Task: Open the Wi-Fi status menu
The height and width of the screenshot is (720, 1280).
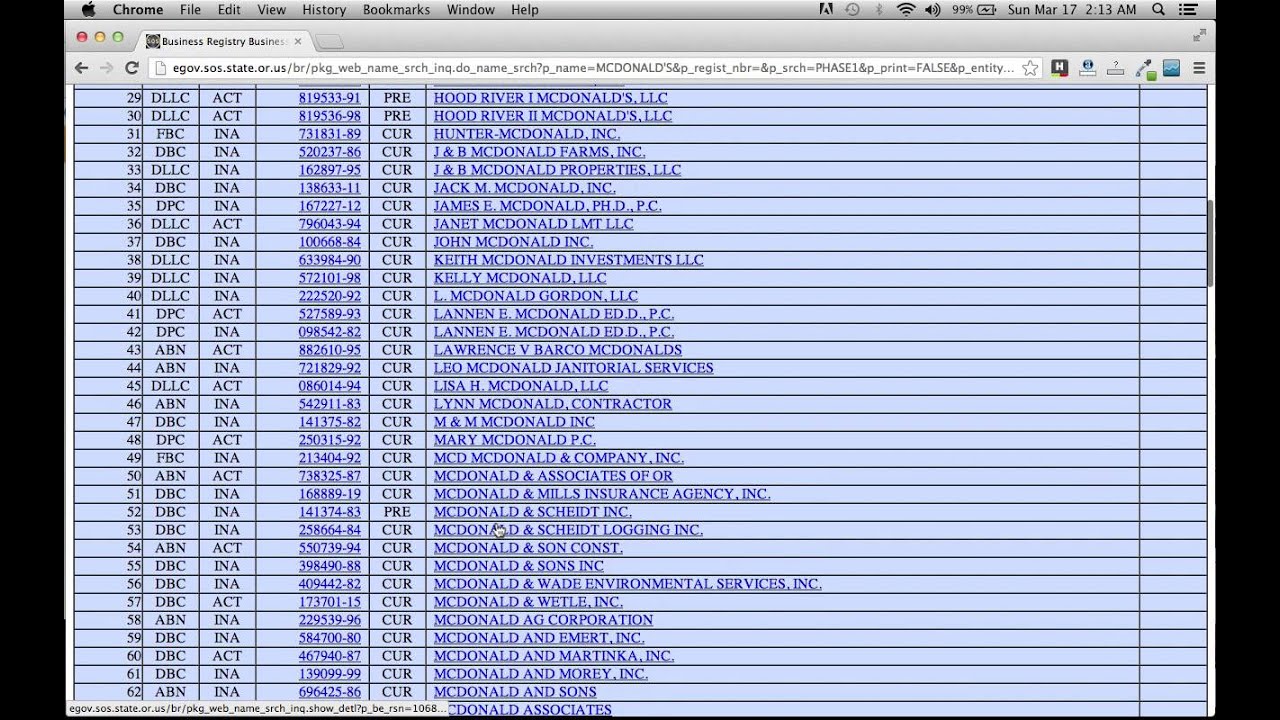Action: [x=906, y=9]
